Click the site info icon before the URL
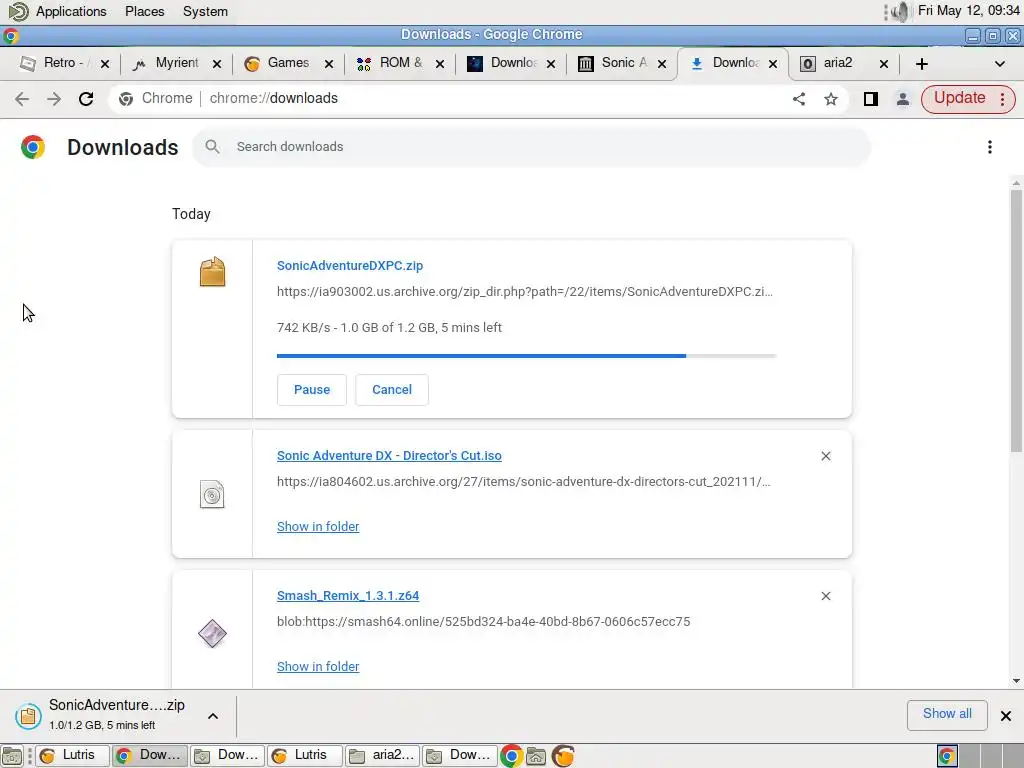This screenshot has width=1024, height=768. click(126, 99)
